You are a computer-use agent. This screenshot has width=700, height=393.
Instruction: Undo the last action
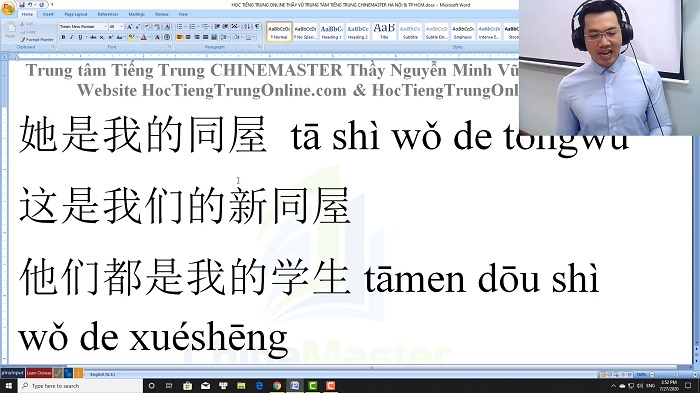pos(30,5)
